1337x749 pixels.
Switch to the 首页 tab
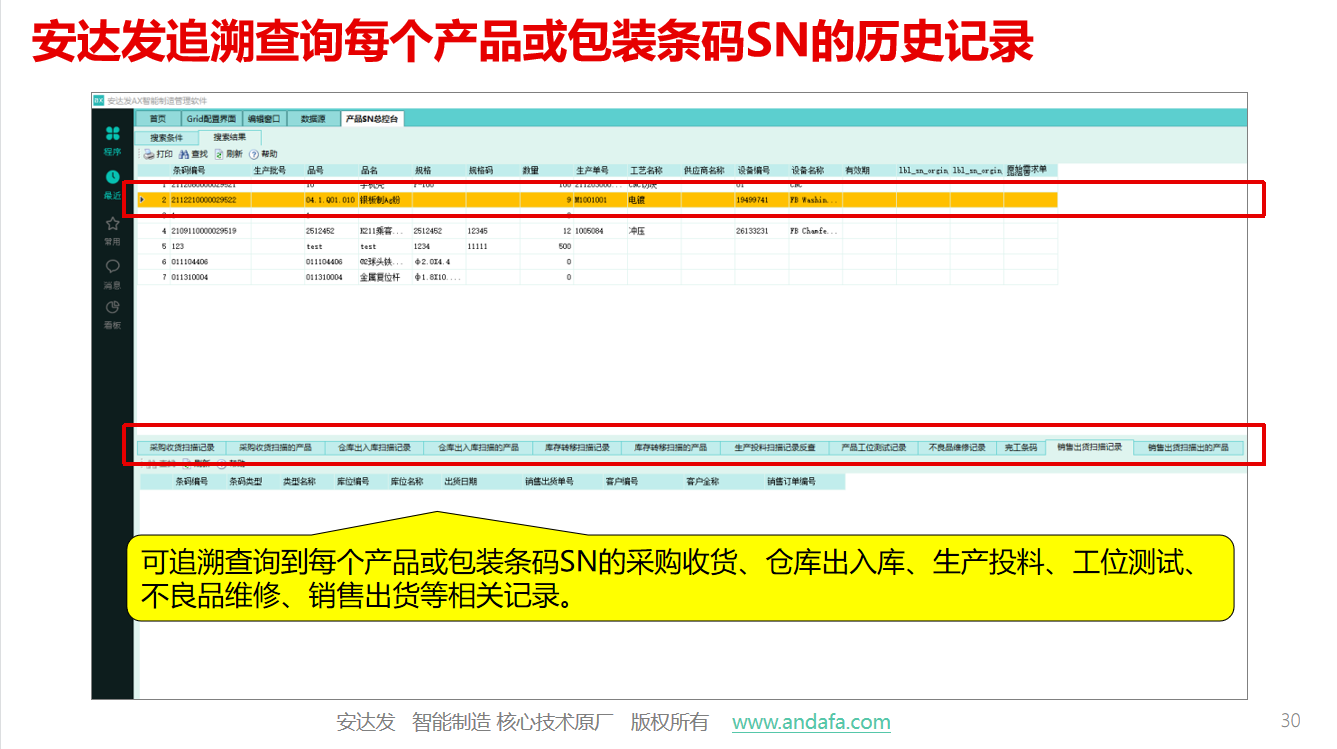point(158,119)
